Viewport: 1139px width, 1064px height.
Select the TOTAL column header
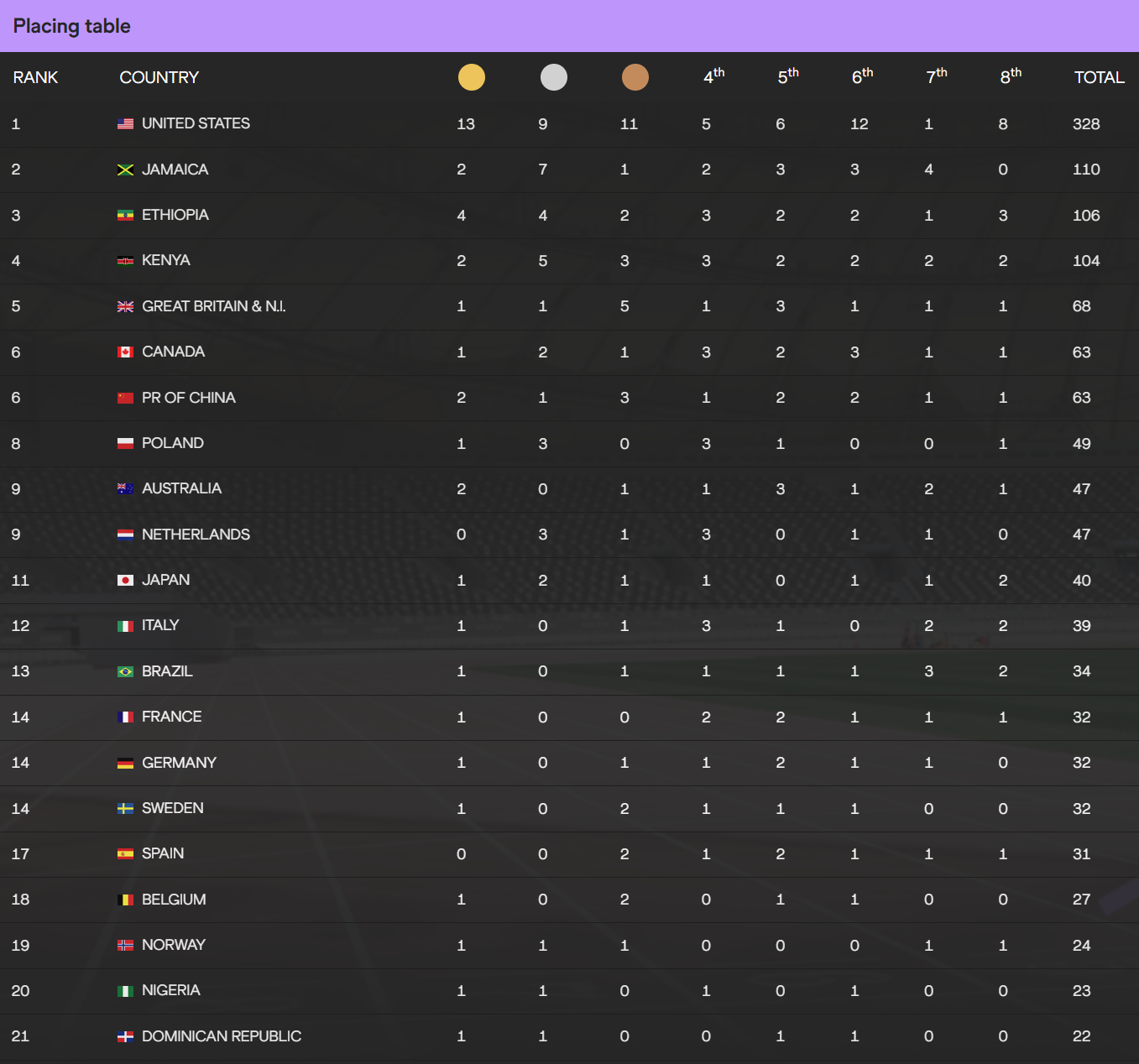pos(1099,77)
